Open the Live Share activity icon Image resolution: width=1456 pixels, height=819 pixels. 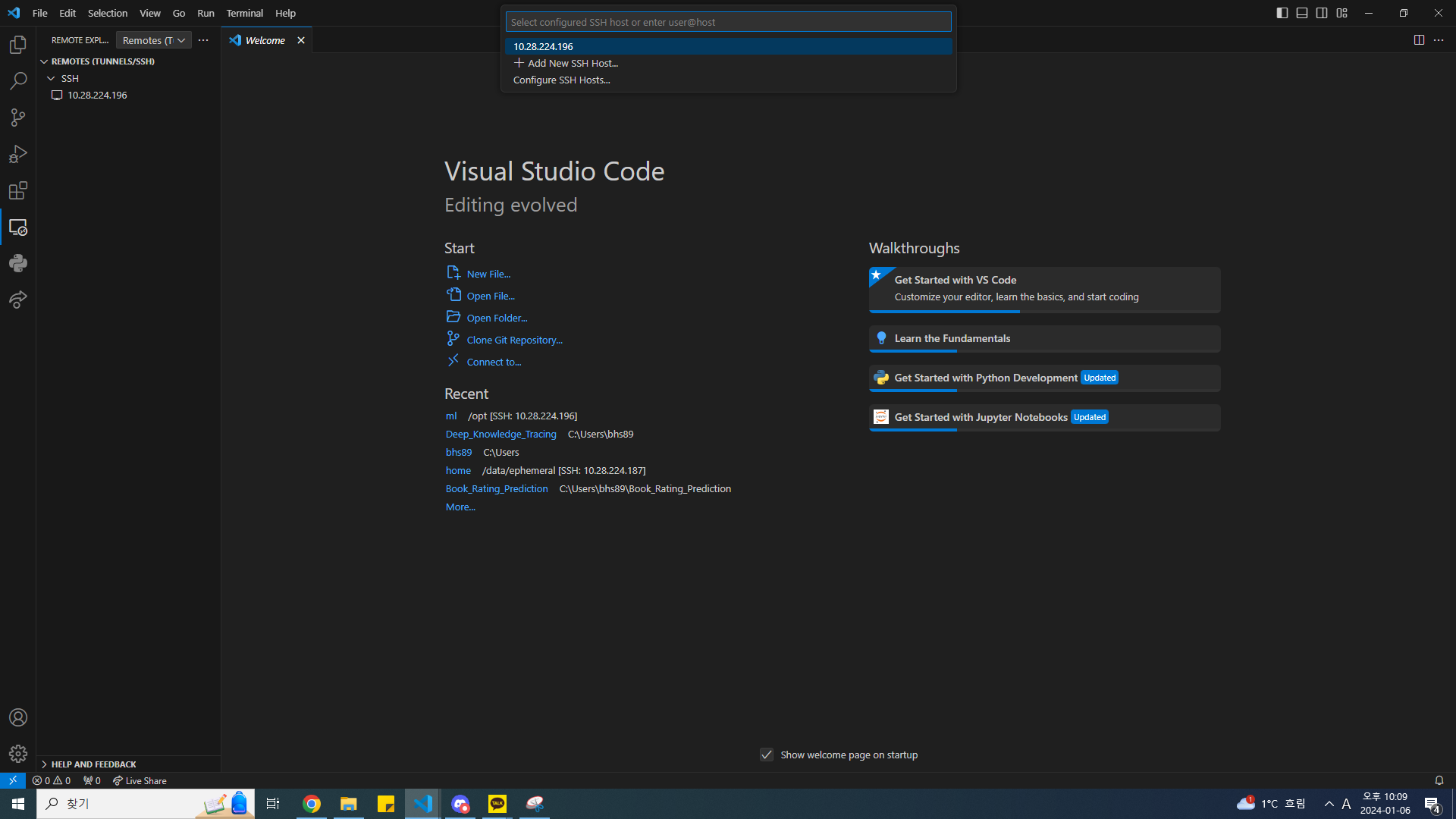[18, 300]
